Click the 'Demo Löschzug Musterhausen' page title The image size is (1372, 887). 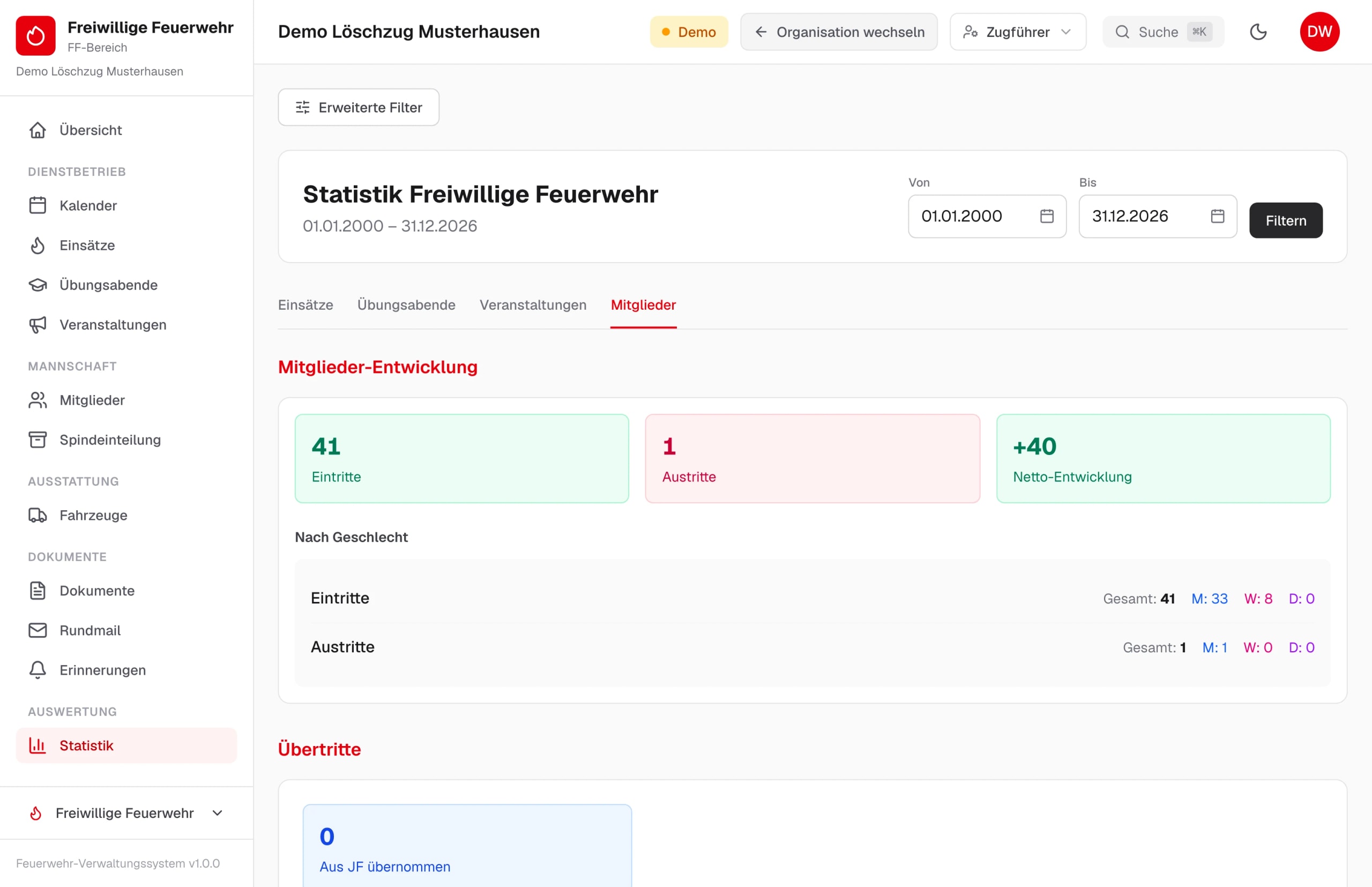408,32
